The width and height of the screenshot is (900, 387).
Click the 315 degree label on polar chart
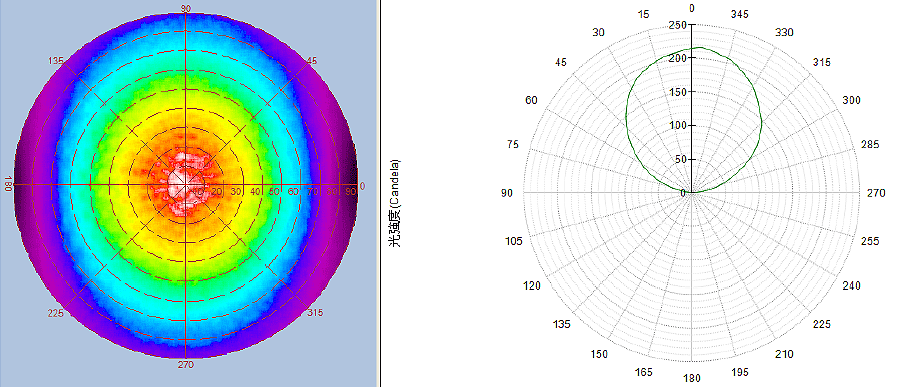tap(821, 62)
